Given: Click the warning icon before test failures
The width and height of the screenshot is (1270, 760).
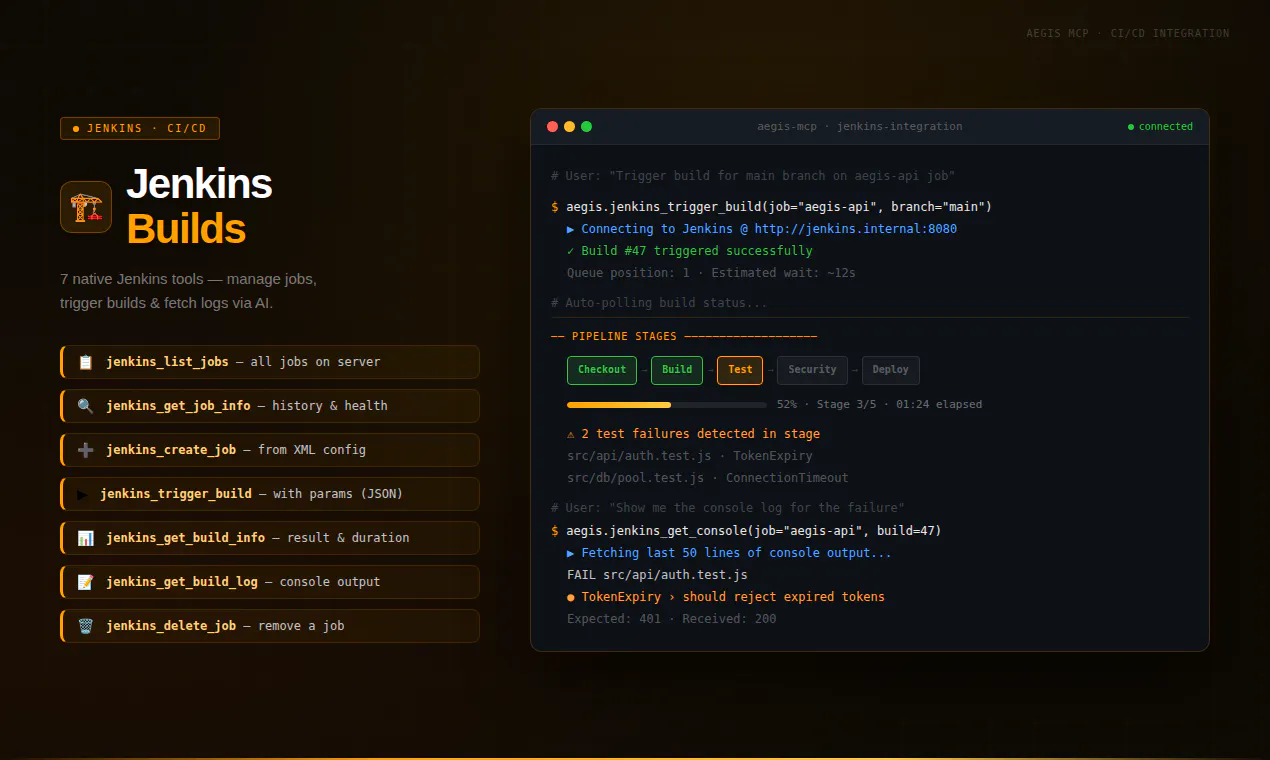Looking at the screenshot, I should [571, 434].
